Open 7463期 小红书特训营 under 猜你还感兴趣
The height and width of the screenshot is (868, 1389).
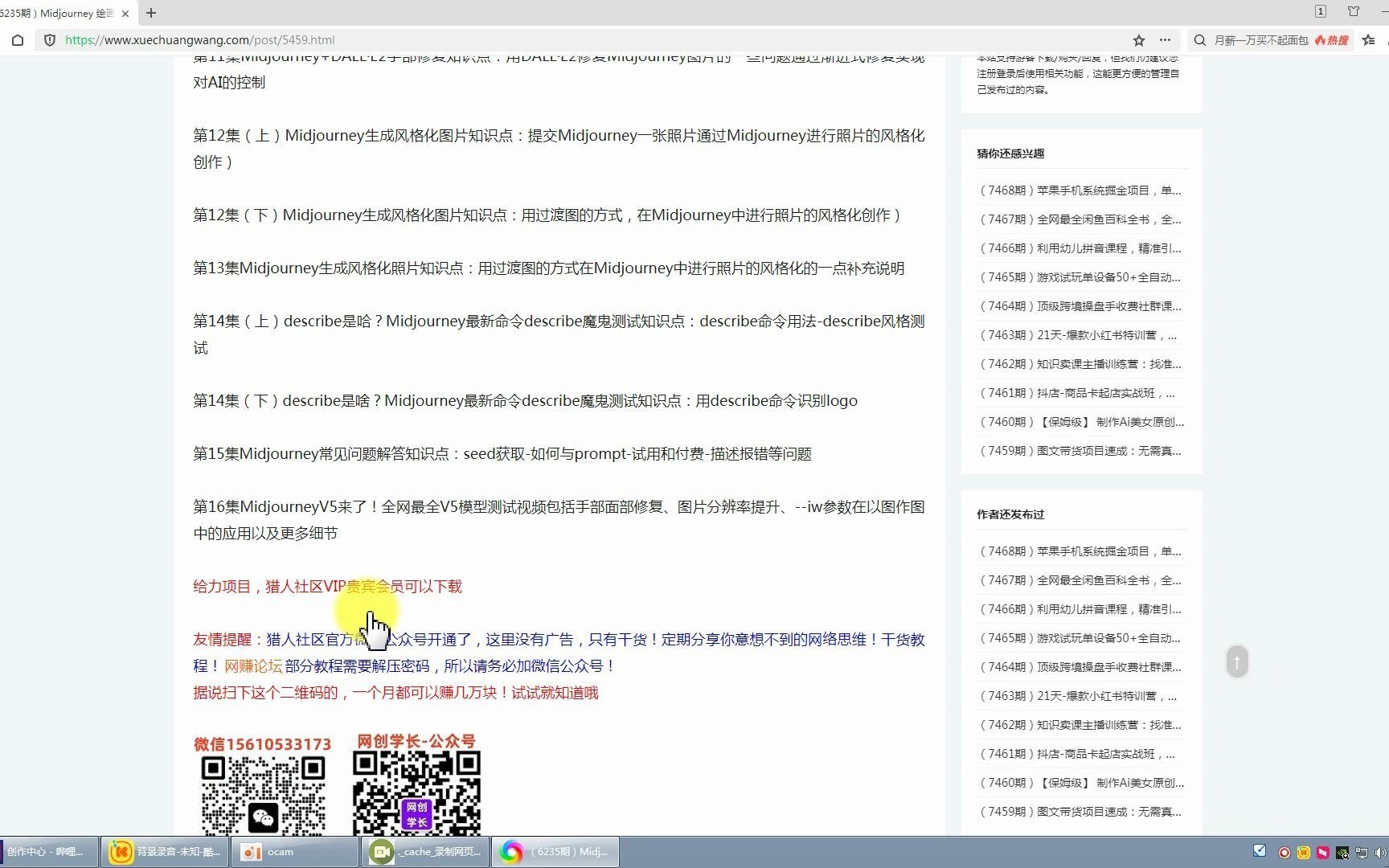[1077, 335]
